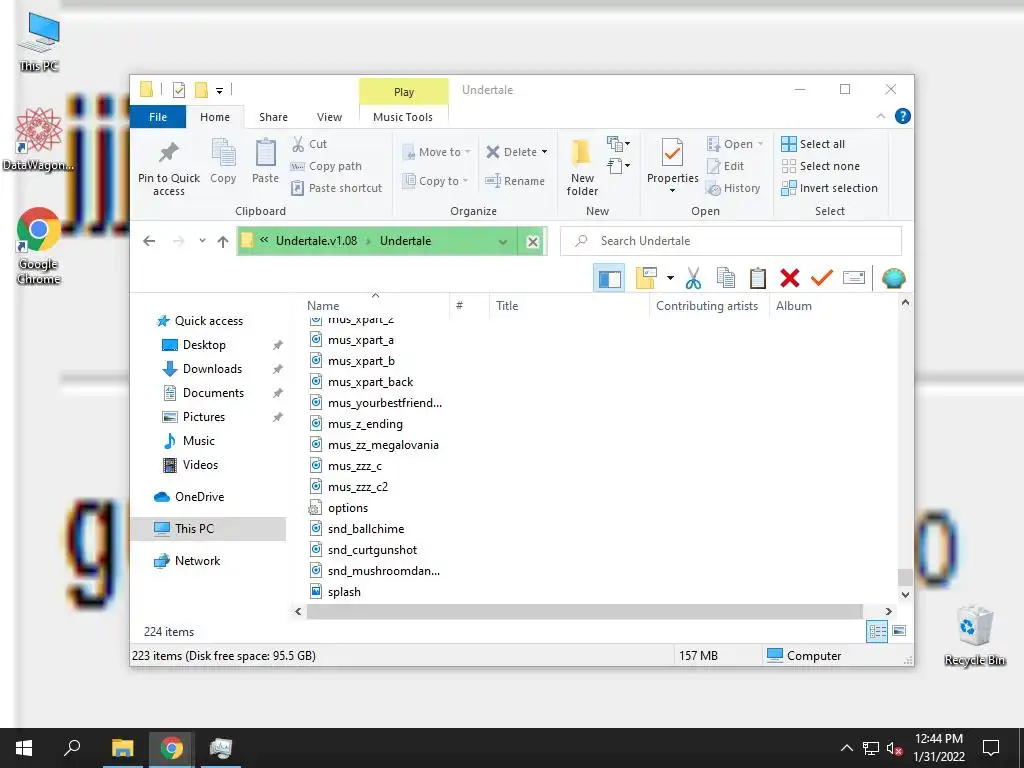
Task: Click the clipboard paste toolbar icon
Action: click(x=758, y=279)
